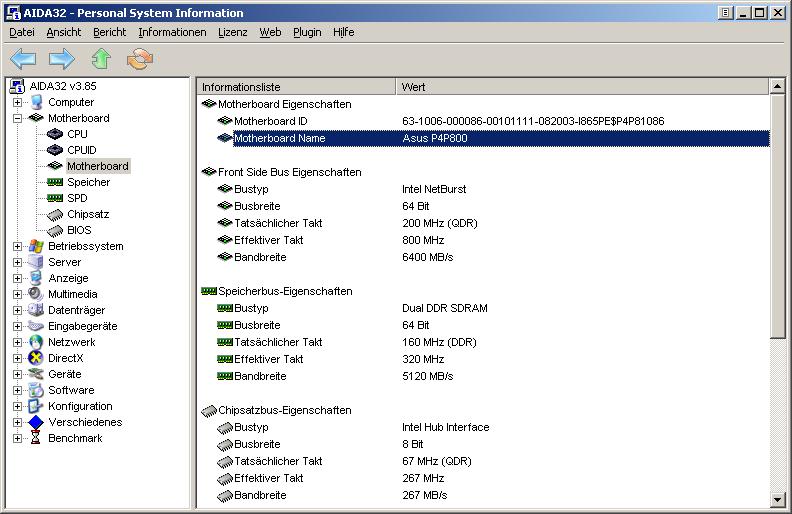Click the Computer tree icon
The height and width of the screenshot is (514, 792).
(x=36, y=102)
